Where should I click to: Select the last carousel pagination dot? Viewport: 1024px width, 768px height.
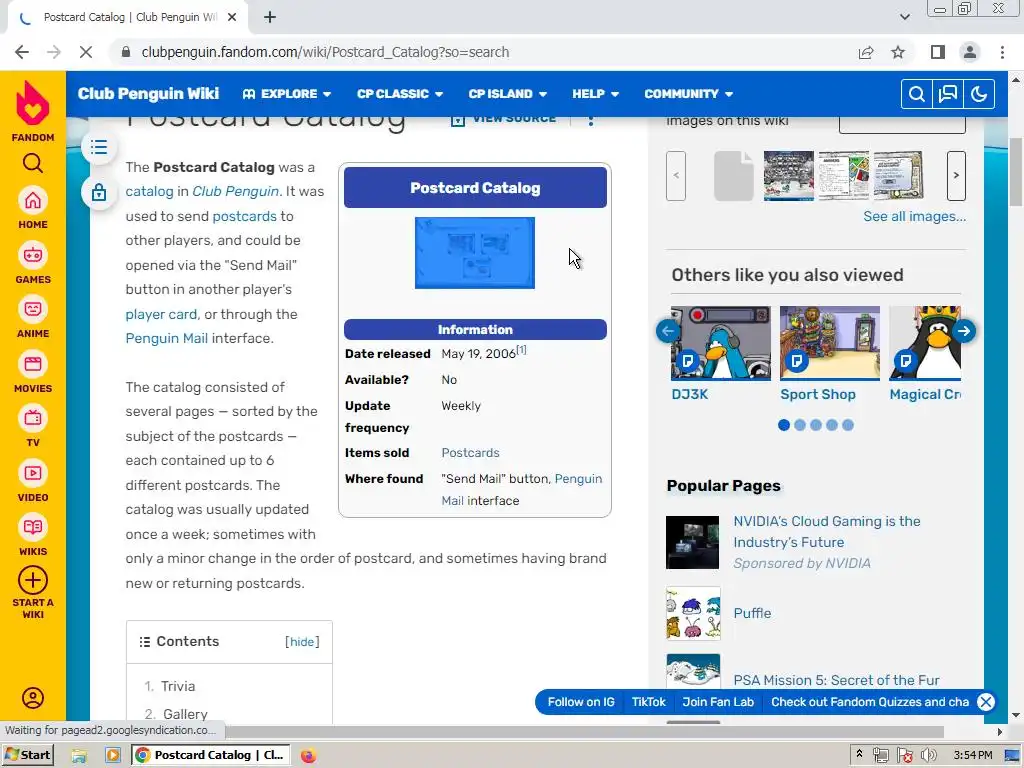point(848,425)
